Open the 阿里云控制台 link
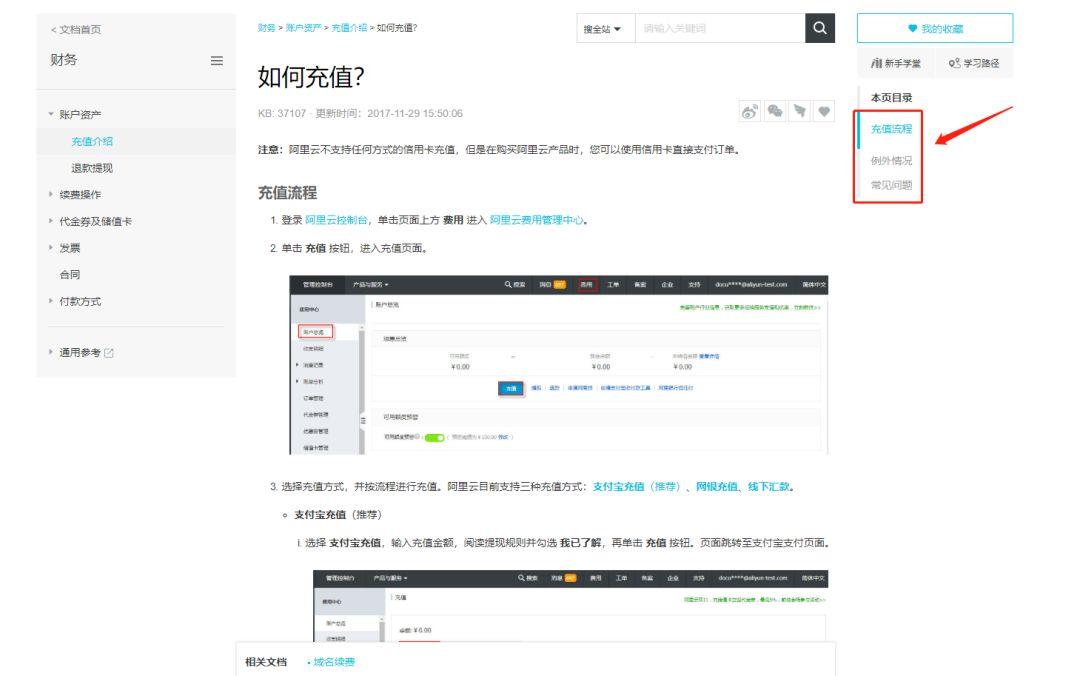This screenshot has width=1080, height=676. click(336, 220)
